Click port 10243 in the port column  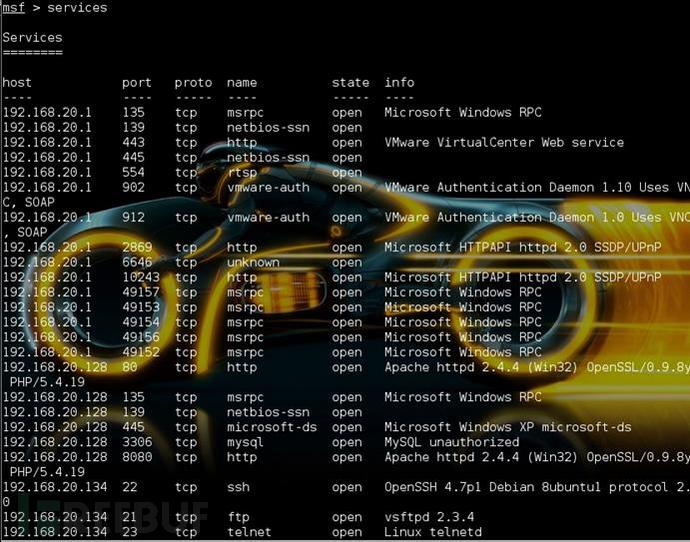(x=141, y=277)
